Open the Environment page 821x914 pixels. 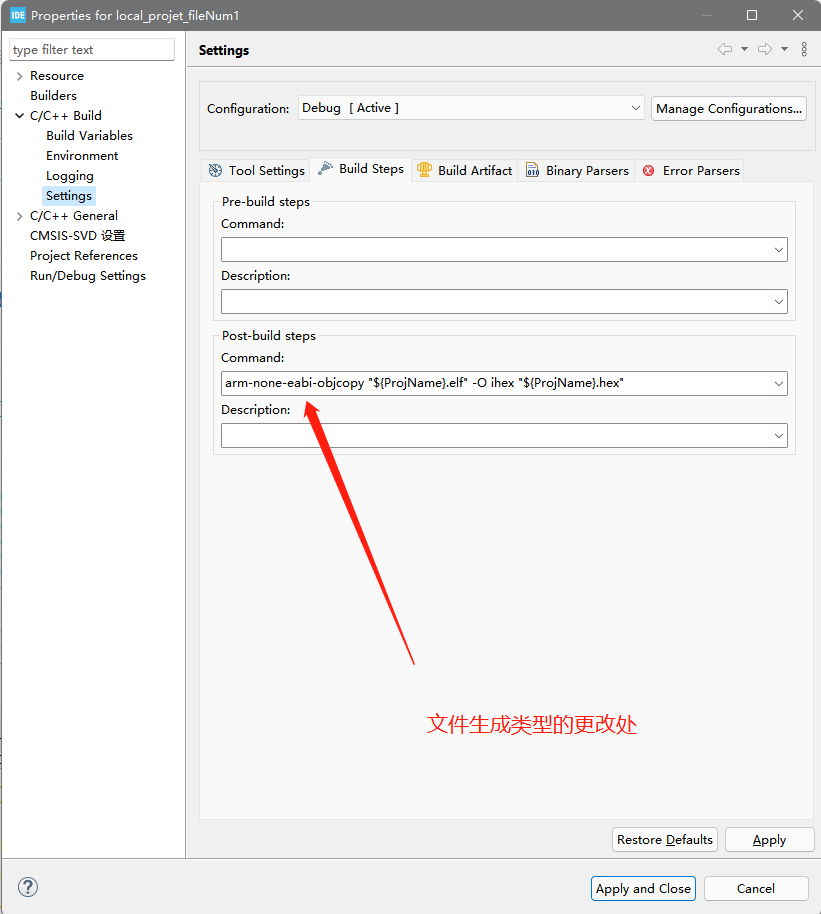(x=82, y=156)
